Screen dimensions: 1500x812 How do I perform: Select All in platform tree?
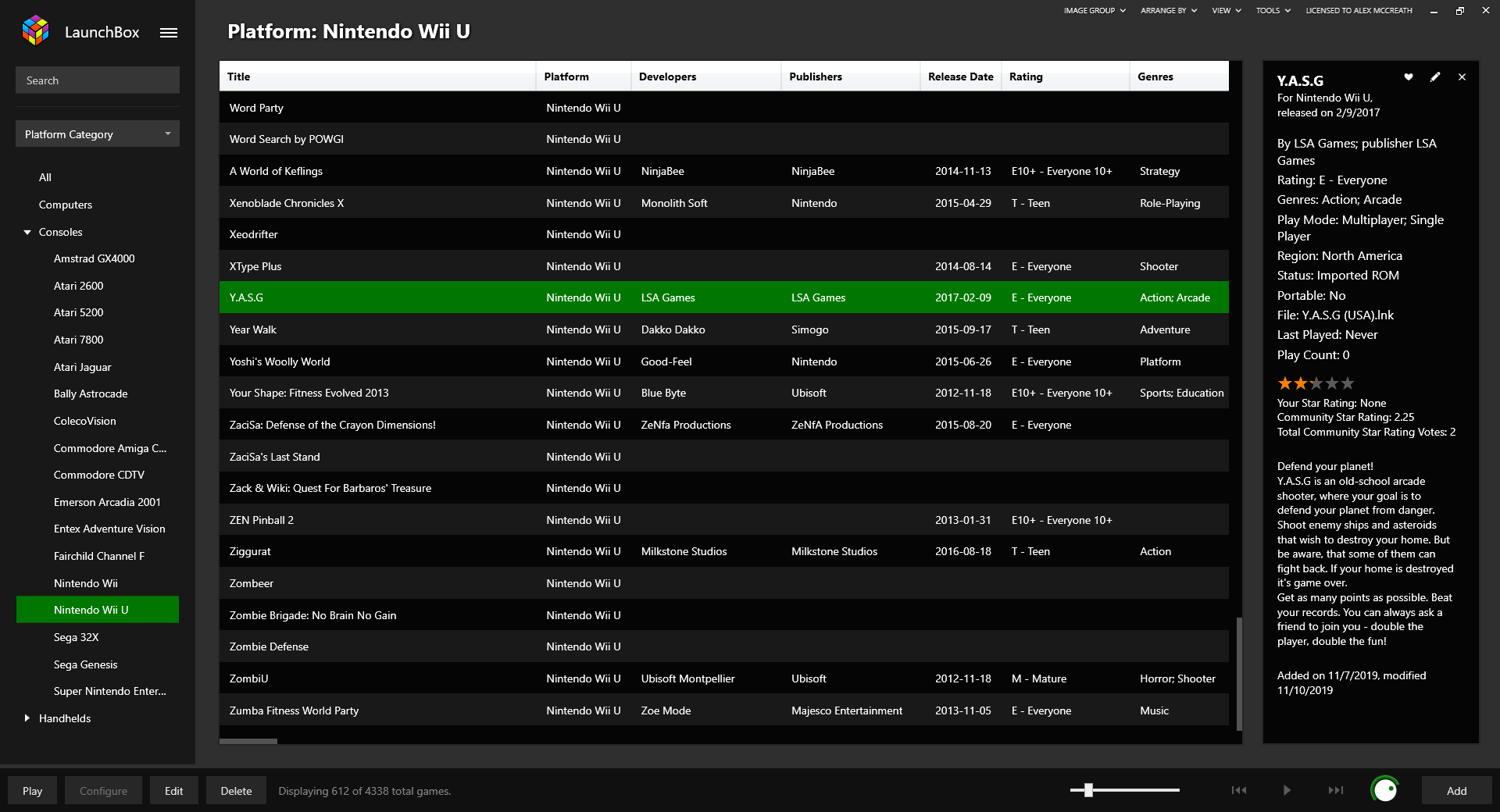pyautogui.click(x=45, y=177)
